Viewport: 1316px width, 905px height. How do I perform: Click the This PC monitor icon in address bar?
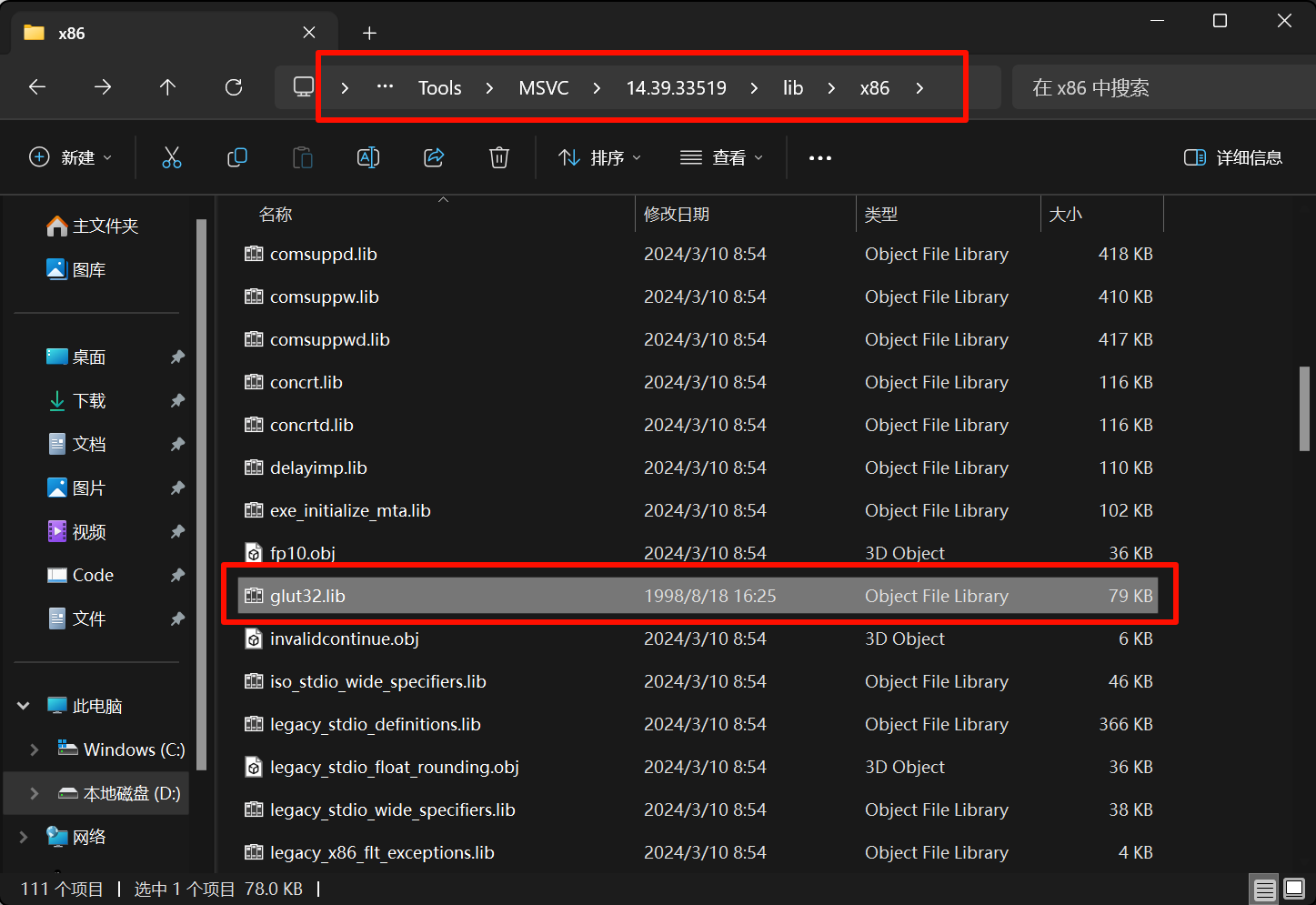click(x=304, y=87)
